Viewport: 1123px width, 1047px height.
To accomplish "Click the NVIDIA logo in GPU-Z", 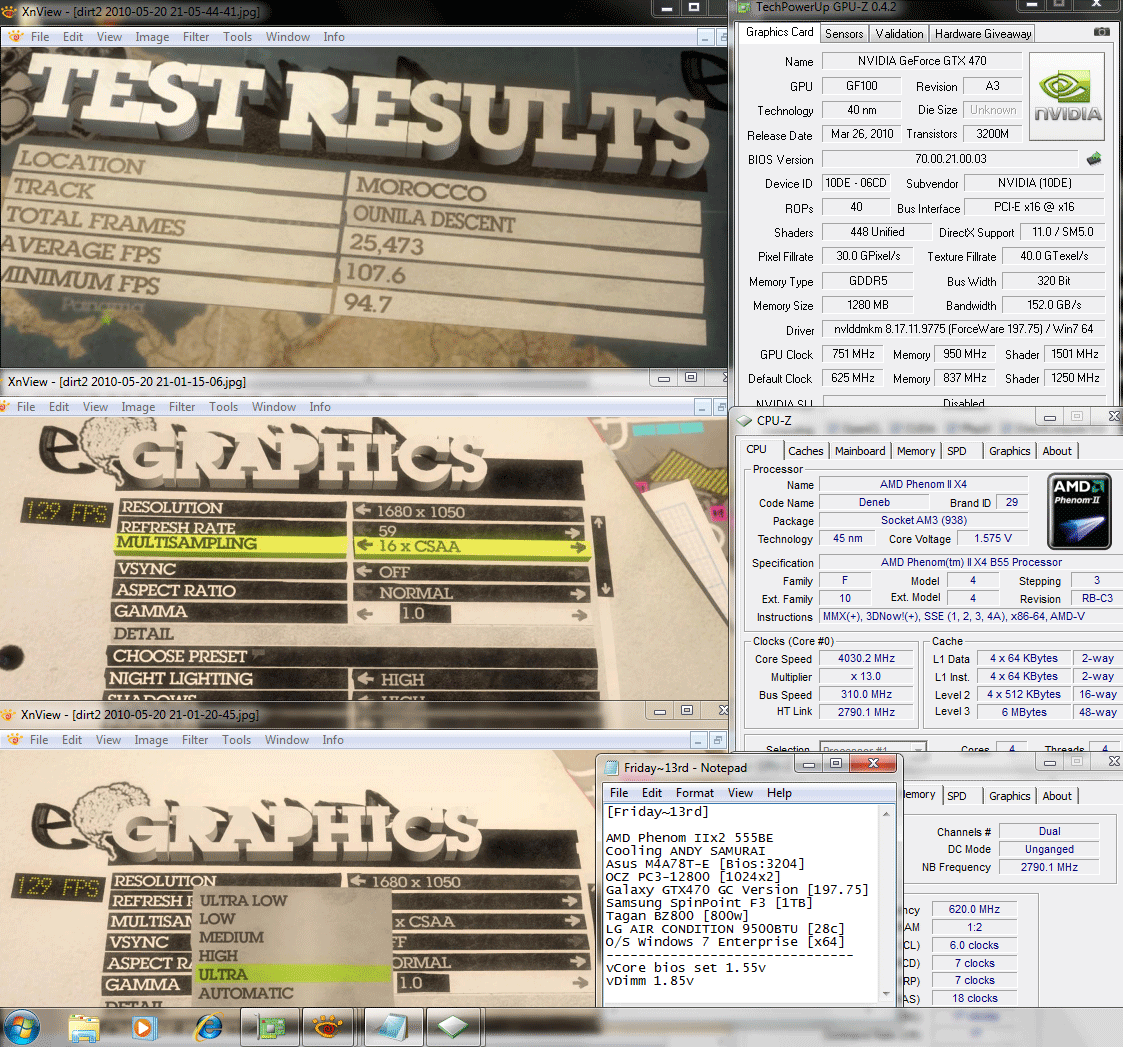I will (1067, 96).
